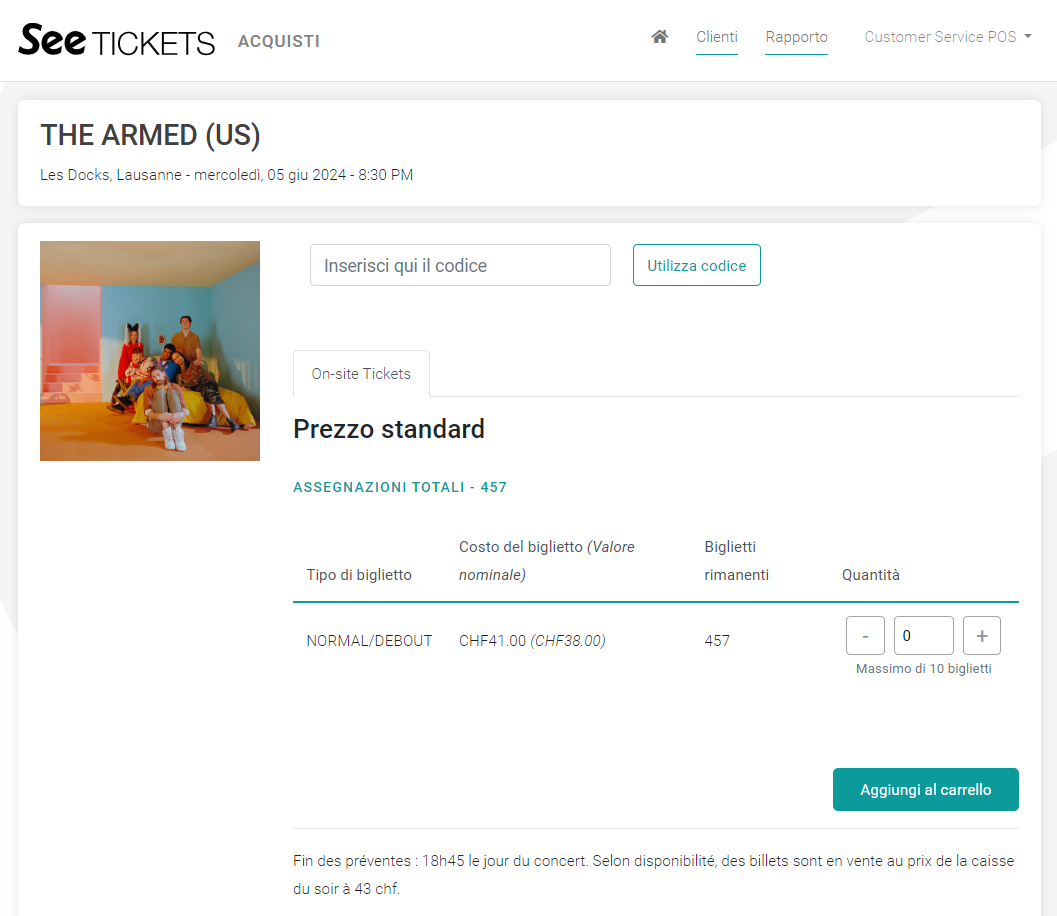1057x916 pixels.
Task: Click the ACQUISTI header label
Action: 279,42
